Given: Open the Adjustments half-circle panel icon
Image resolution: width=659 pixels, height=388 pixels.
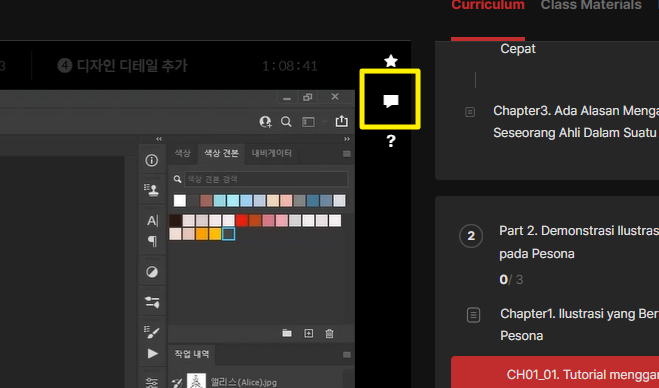Looking at the screenshot, I should coord(152,272).
